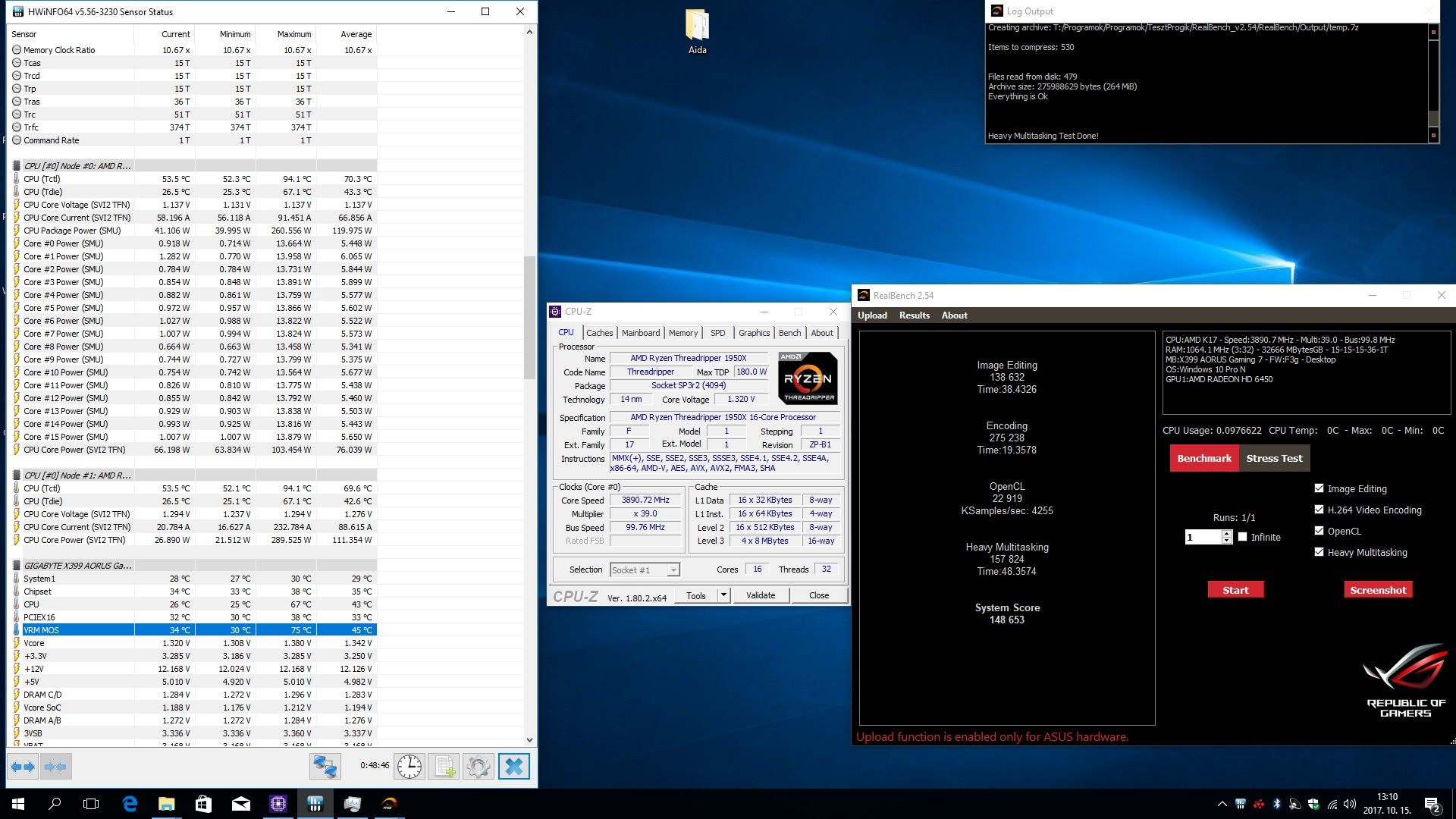Switch to SPD tab in CPU-Z
This screenshot has width=1456, height=819.
717,333
